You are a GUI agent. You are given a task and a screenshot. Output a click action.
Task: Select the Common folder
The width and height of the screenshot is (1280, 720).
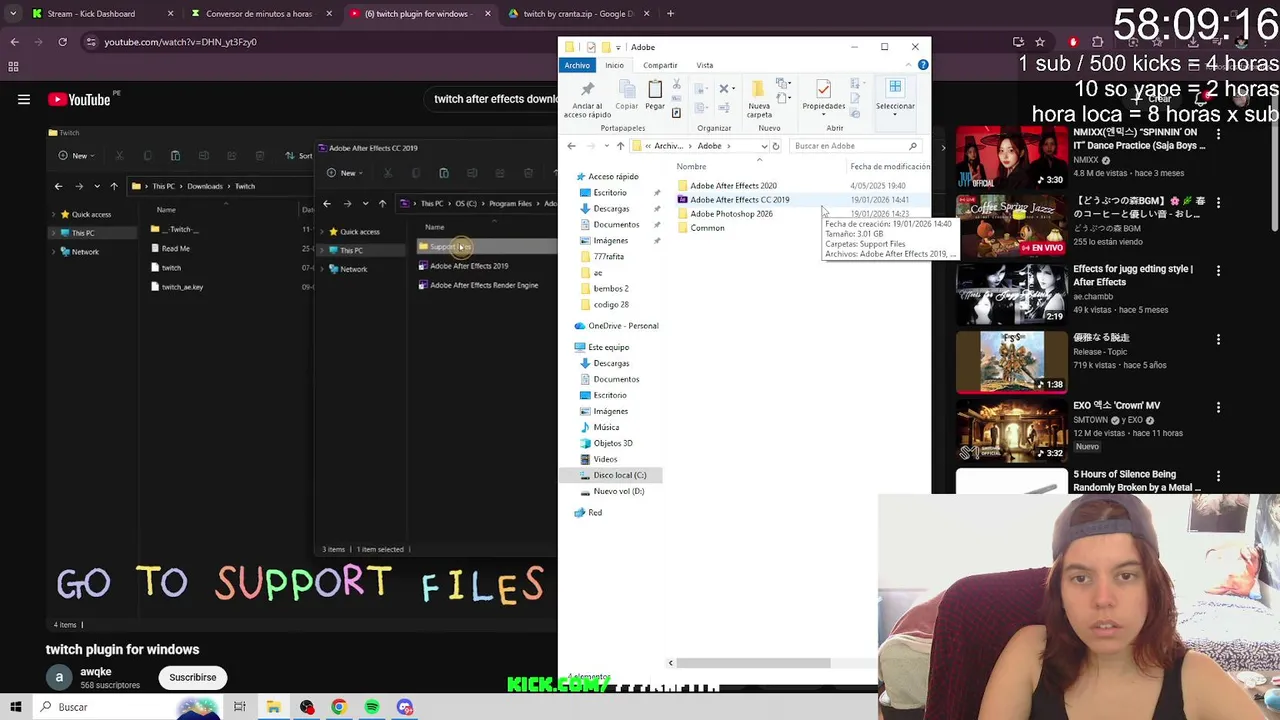click(x=707, y=228)
